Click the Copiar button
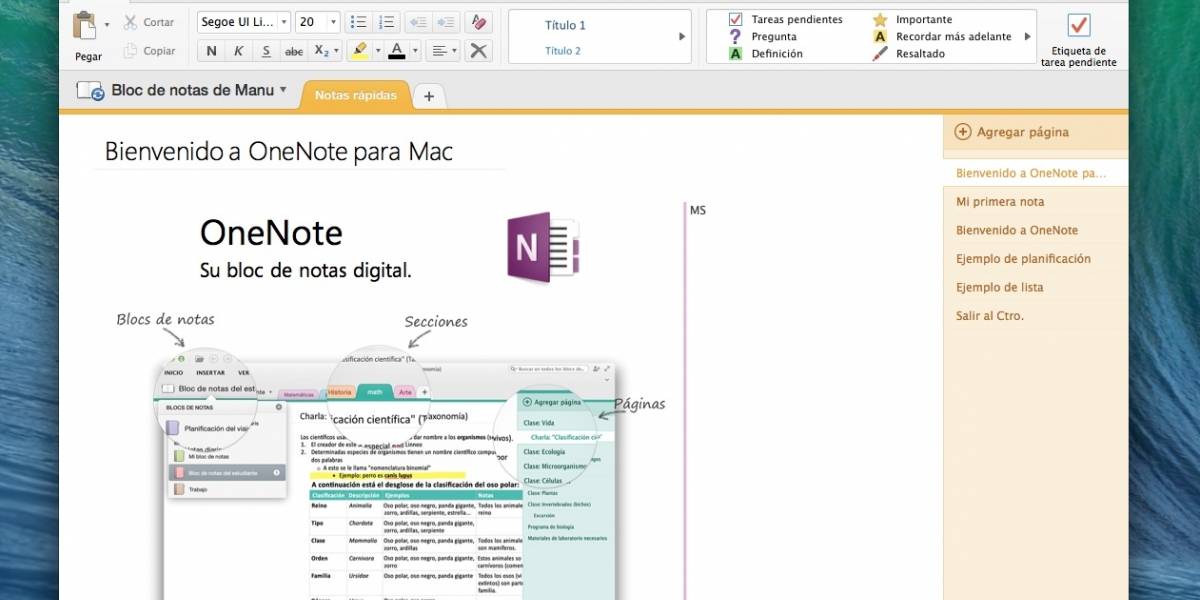Screen dimensions: 1200x600 pyautogui.click(x=149, y=51)
